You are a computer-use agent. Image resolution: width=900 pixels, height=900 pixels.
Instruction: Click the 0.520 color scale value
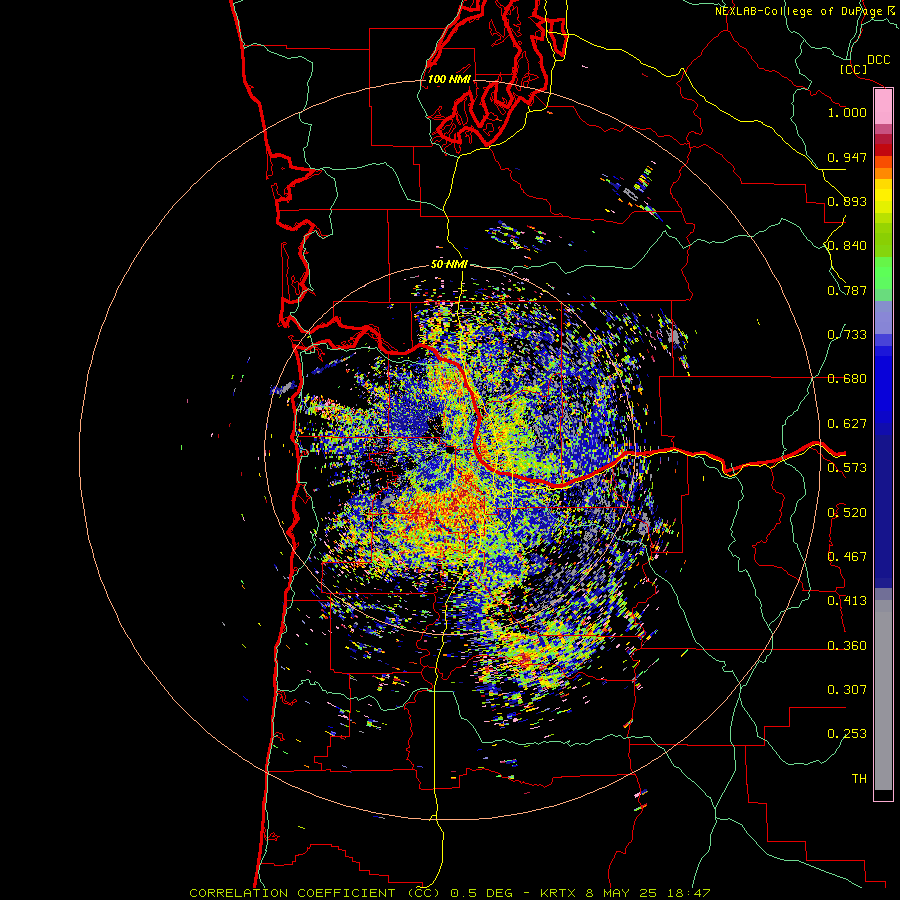(847, 513)
